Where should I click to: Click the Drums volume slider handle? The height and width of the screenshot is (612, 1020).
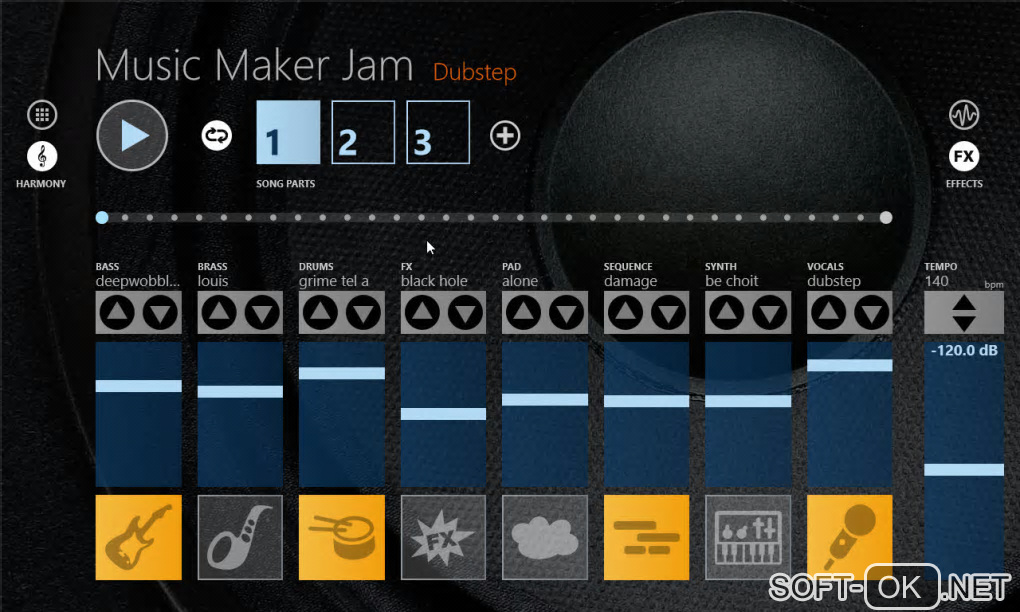pyautogui.click(x=342, y=373)
